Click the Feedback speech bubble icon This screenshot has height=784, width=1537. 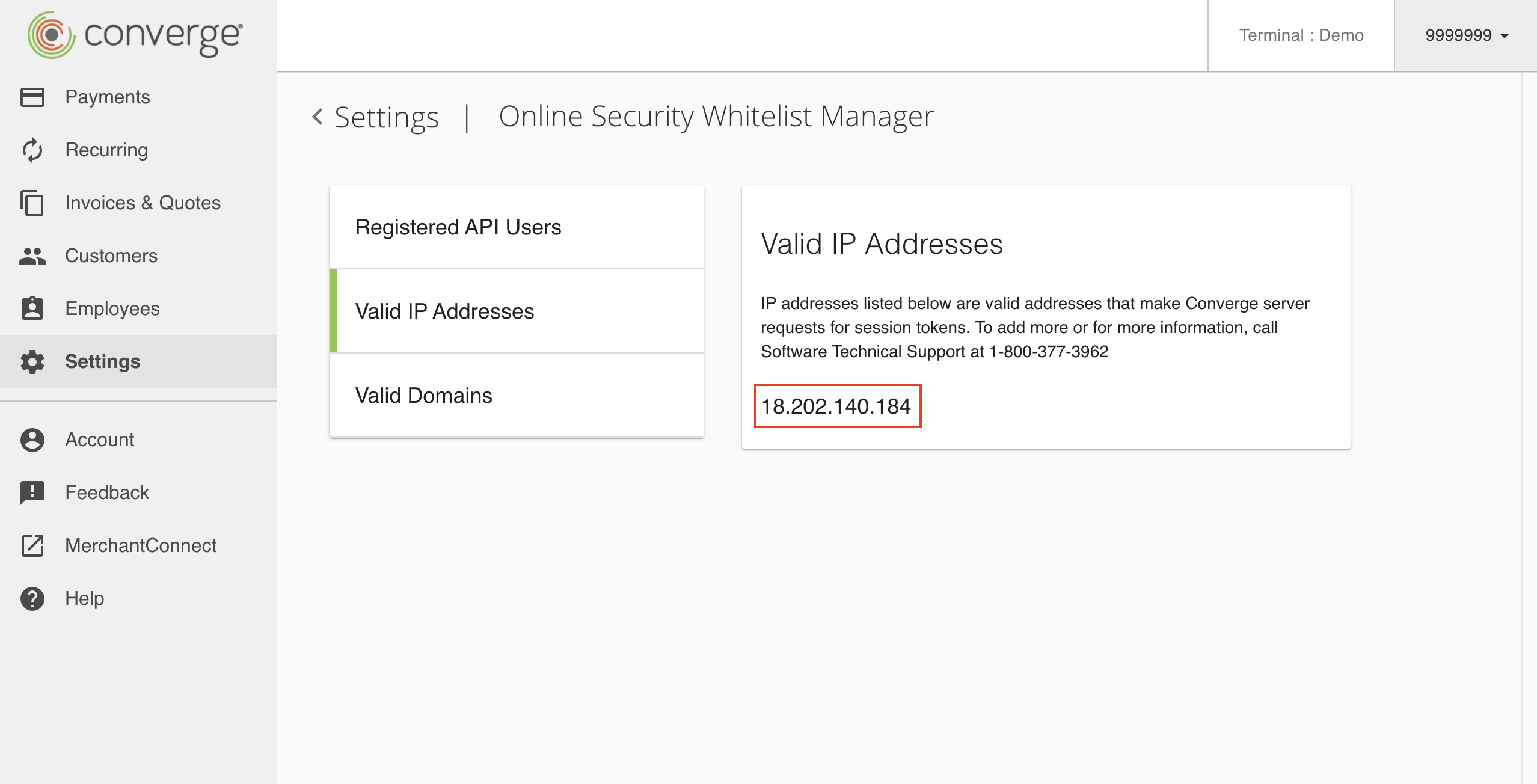(32, 492)
